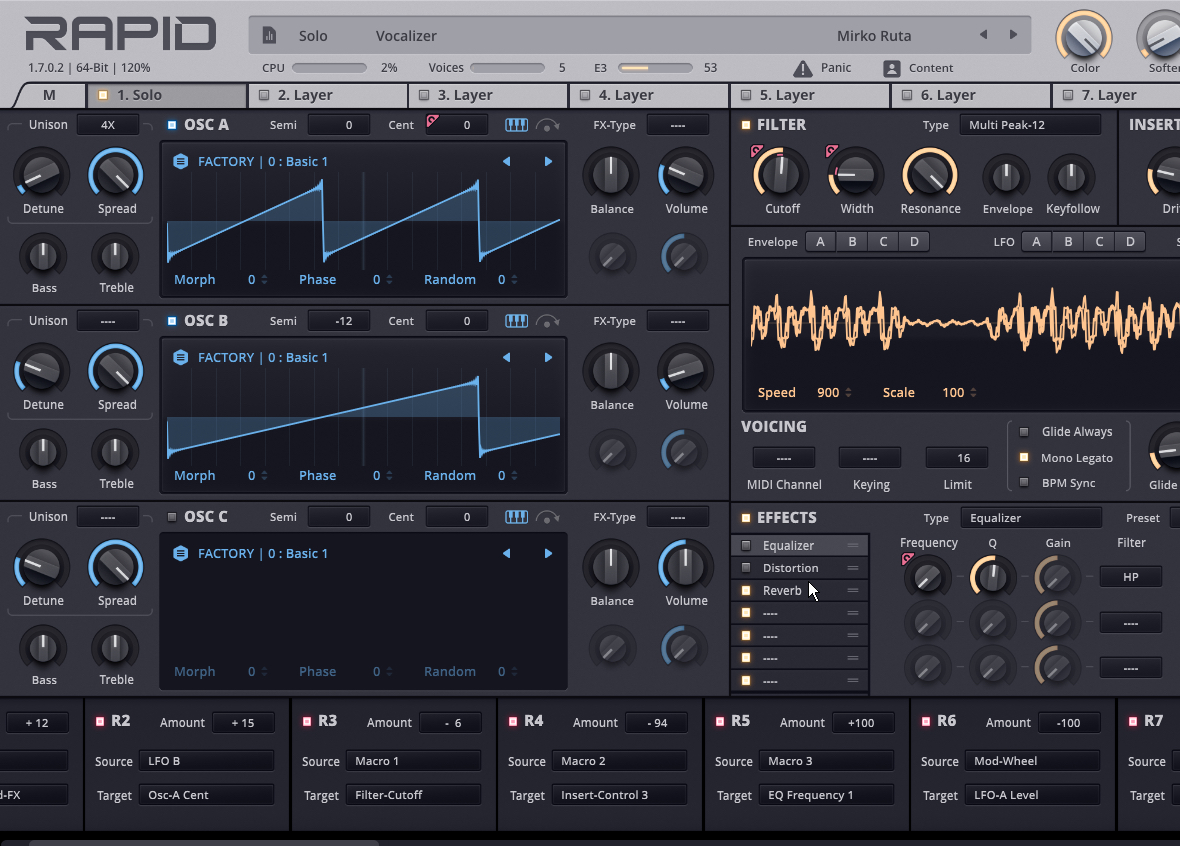
Task: Click the preset browser icon beside Solo
Action: 269,35
